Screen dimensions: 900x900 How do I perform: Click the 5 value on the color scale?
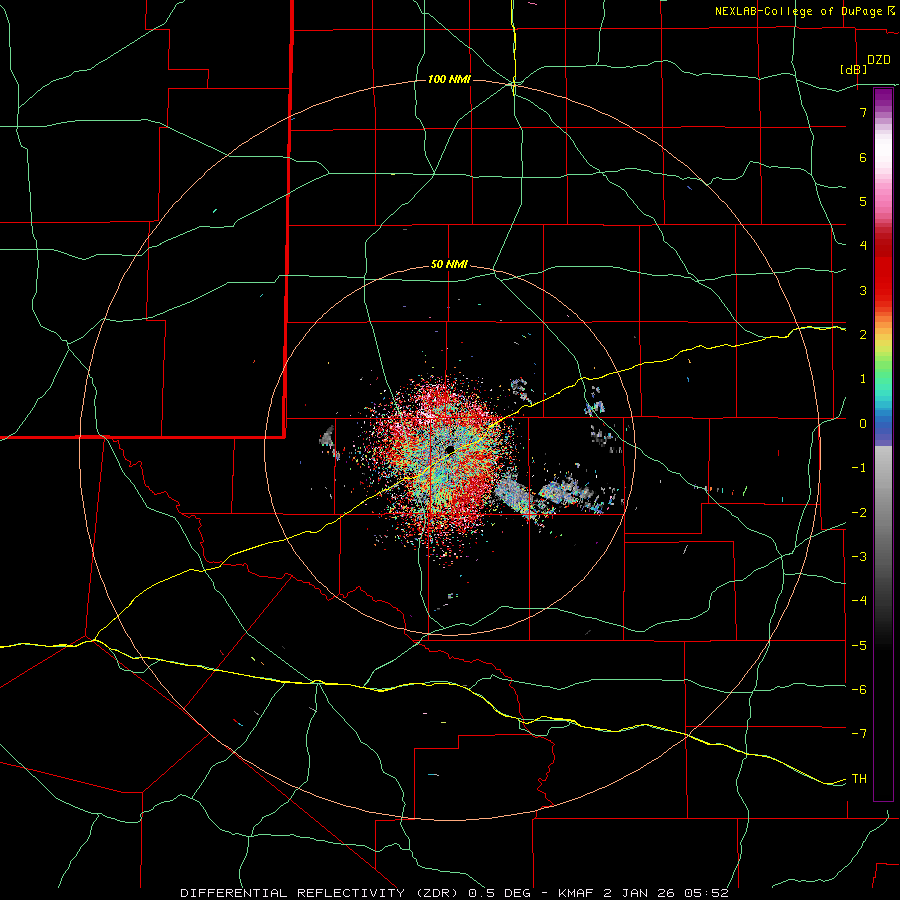tap(863, 201)
